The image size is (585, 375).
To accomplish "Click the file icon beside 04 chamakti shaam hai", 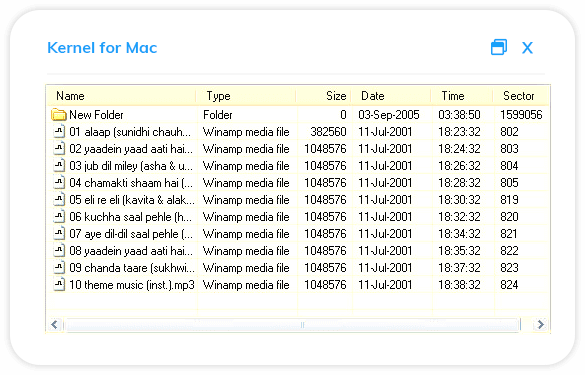I will (59, 182).
